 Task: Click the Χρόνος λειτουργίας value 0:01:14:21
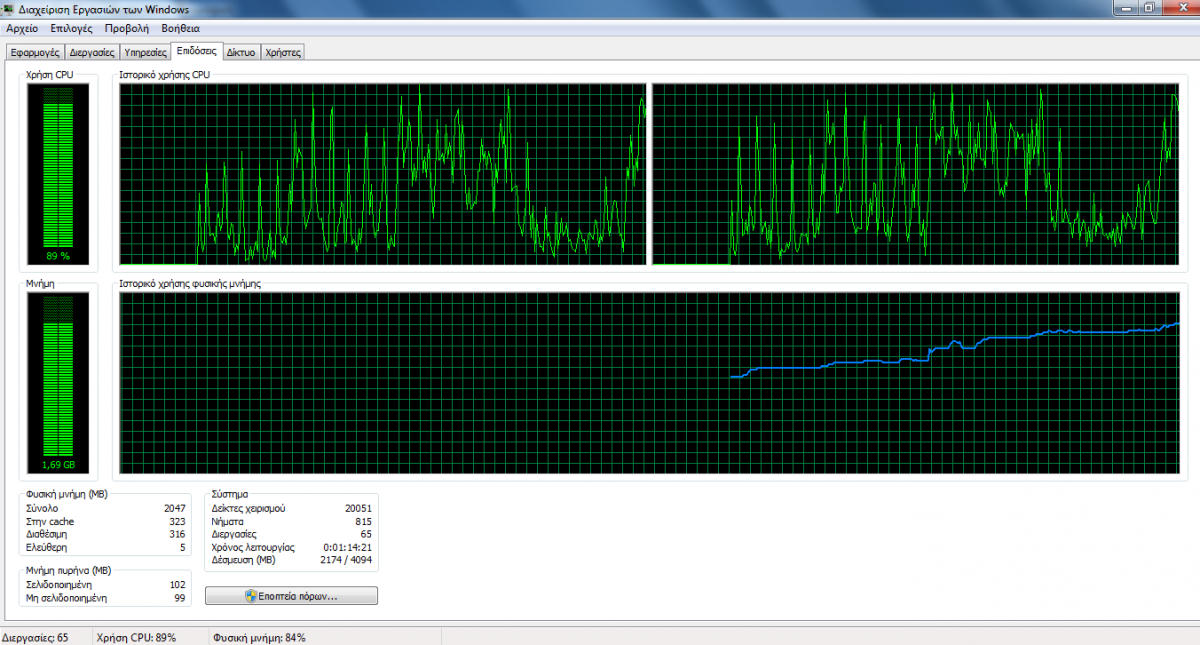(x=348, y=548)
